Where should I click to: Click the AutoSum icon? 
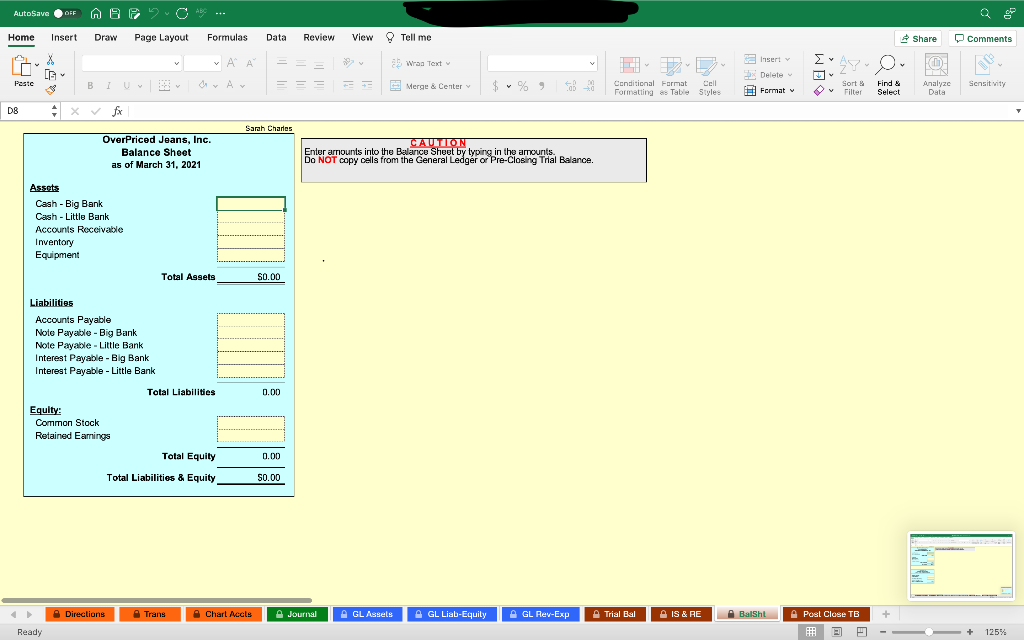(818, 58)
